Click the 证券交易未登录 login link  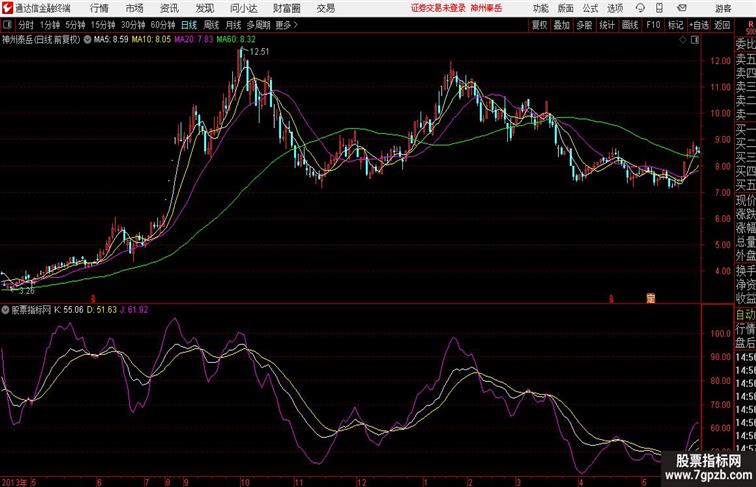coord(438,8)
